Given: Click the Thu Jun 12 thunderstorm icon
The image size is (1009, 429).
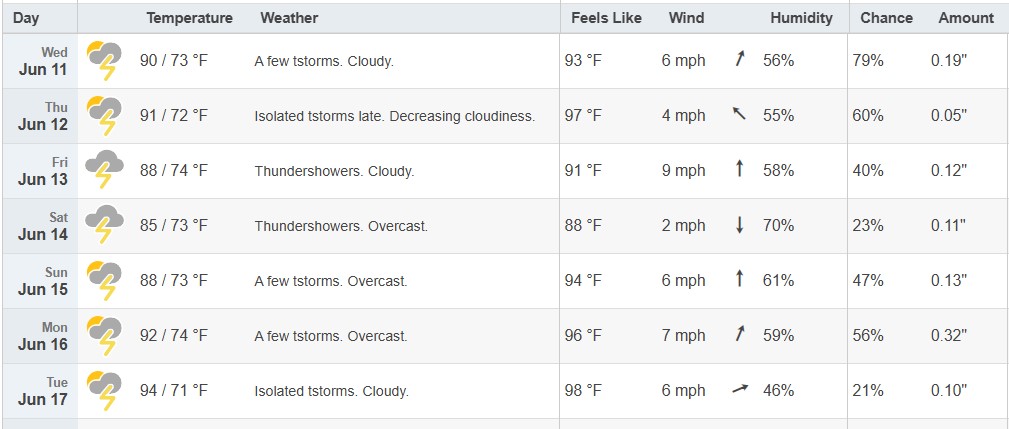Looking at the screenshot, I should [x=104, y=116].
